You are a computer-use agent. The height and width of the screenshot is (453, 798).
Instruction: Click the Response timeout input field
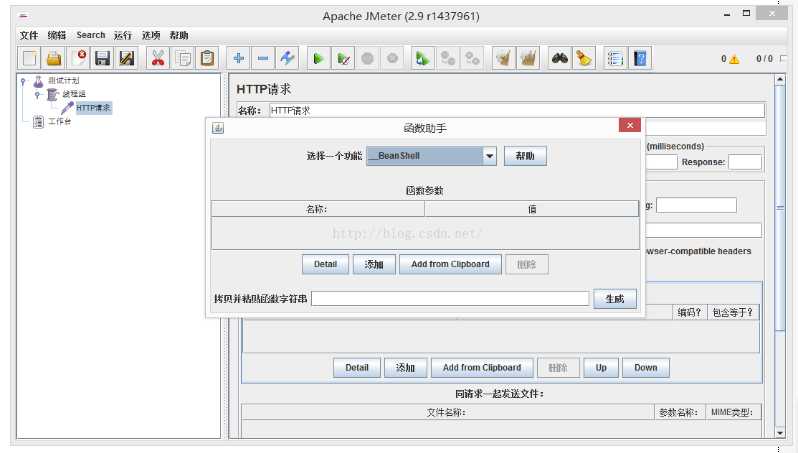pyautogui.click(x=745, y=162)
